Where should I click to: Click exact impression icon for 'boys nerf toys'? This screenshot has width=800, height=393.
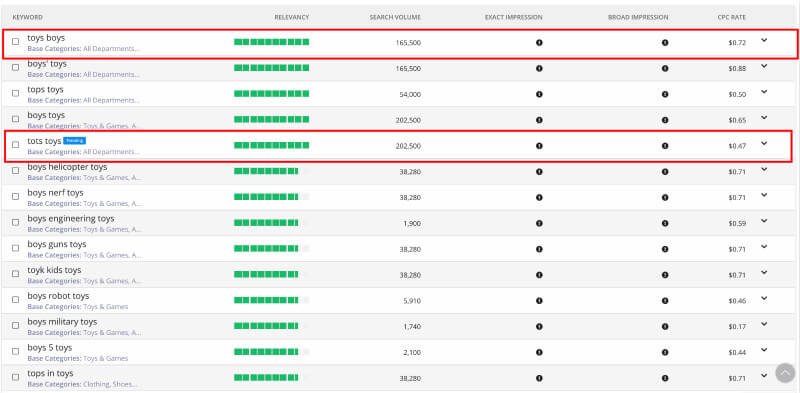click(x=539, y=198)
